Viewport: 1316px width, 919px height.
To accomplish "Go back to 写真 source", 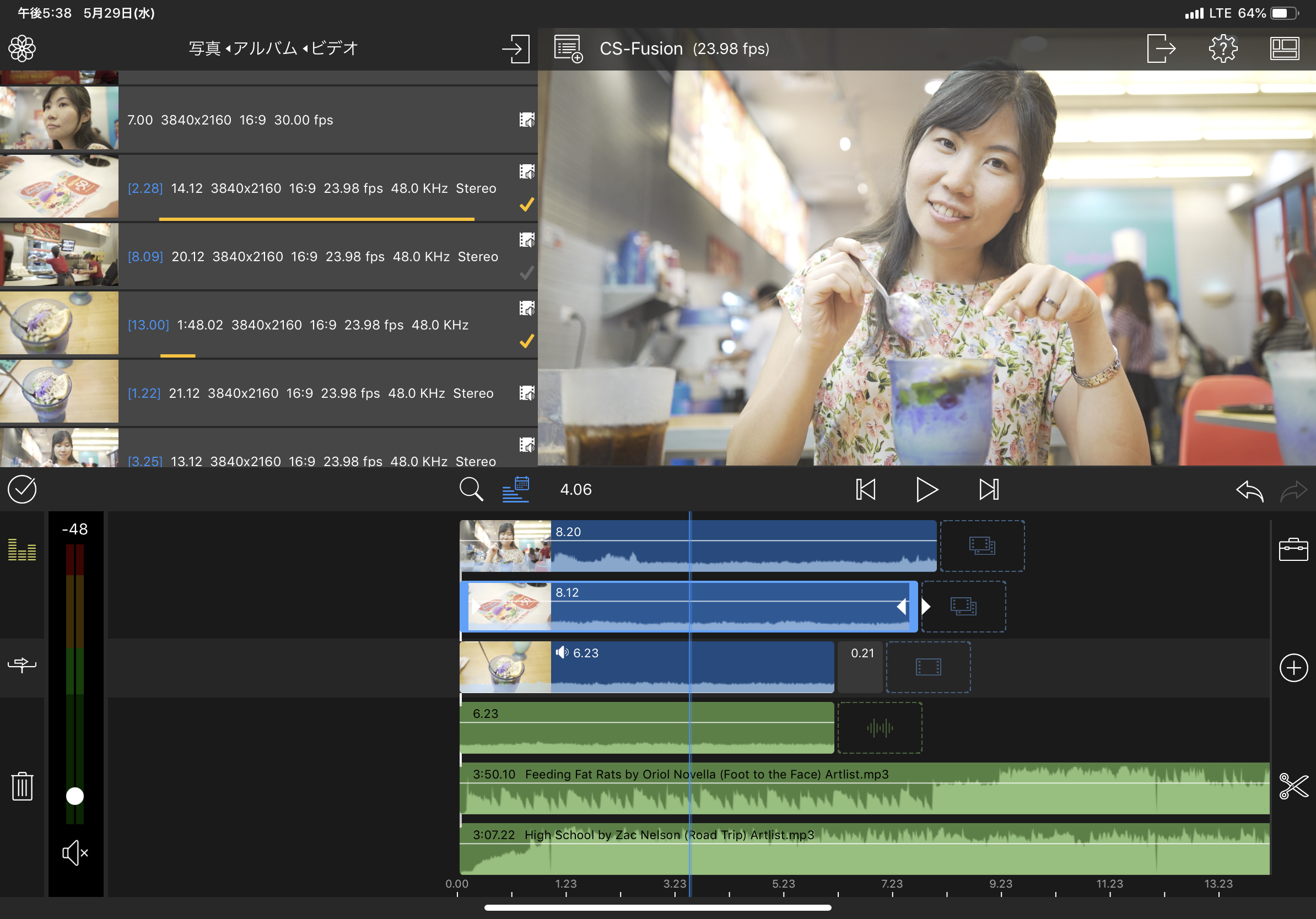I will (204, 48).
